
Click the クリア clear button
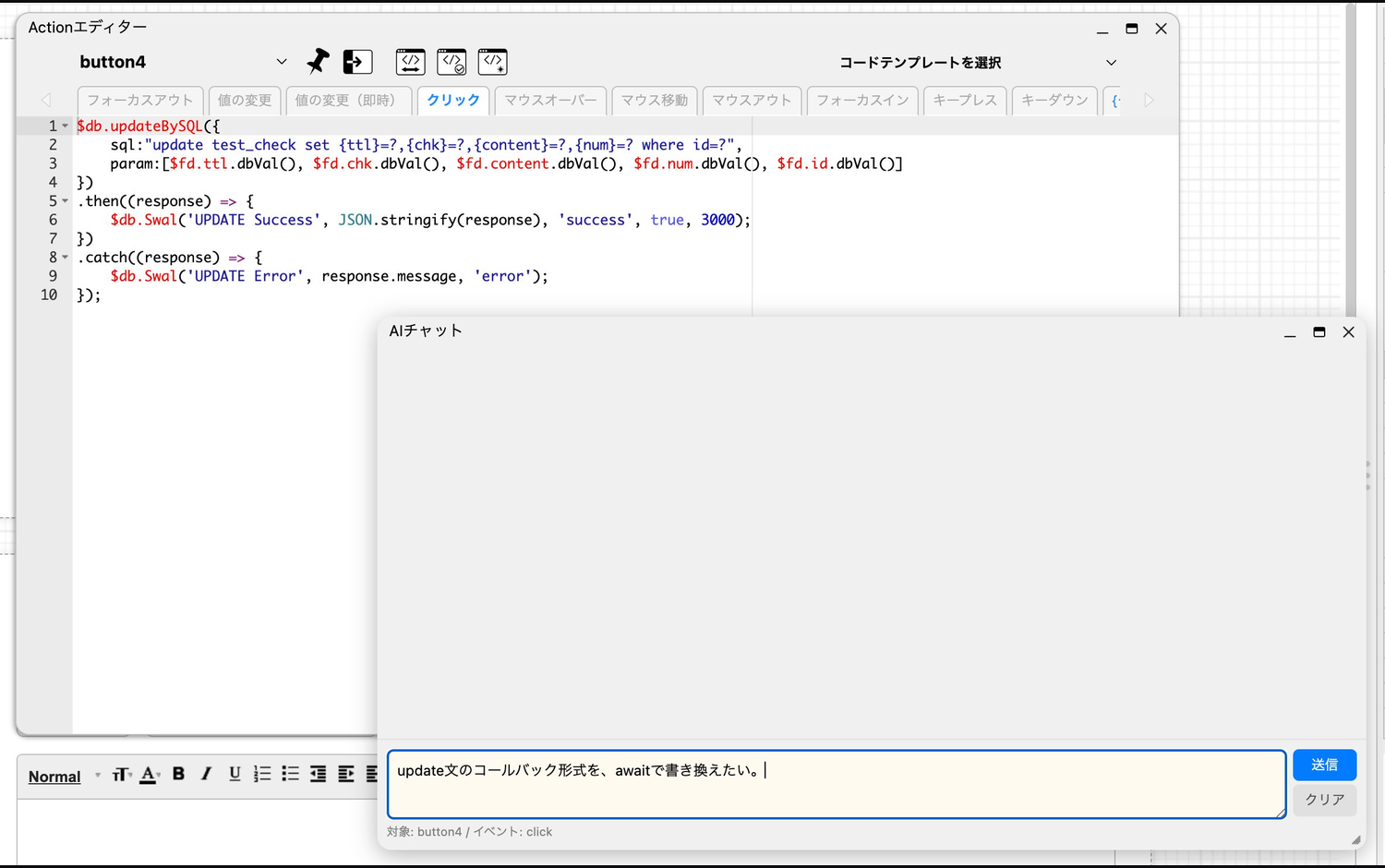pos(1324,800)
